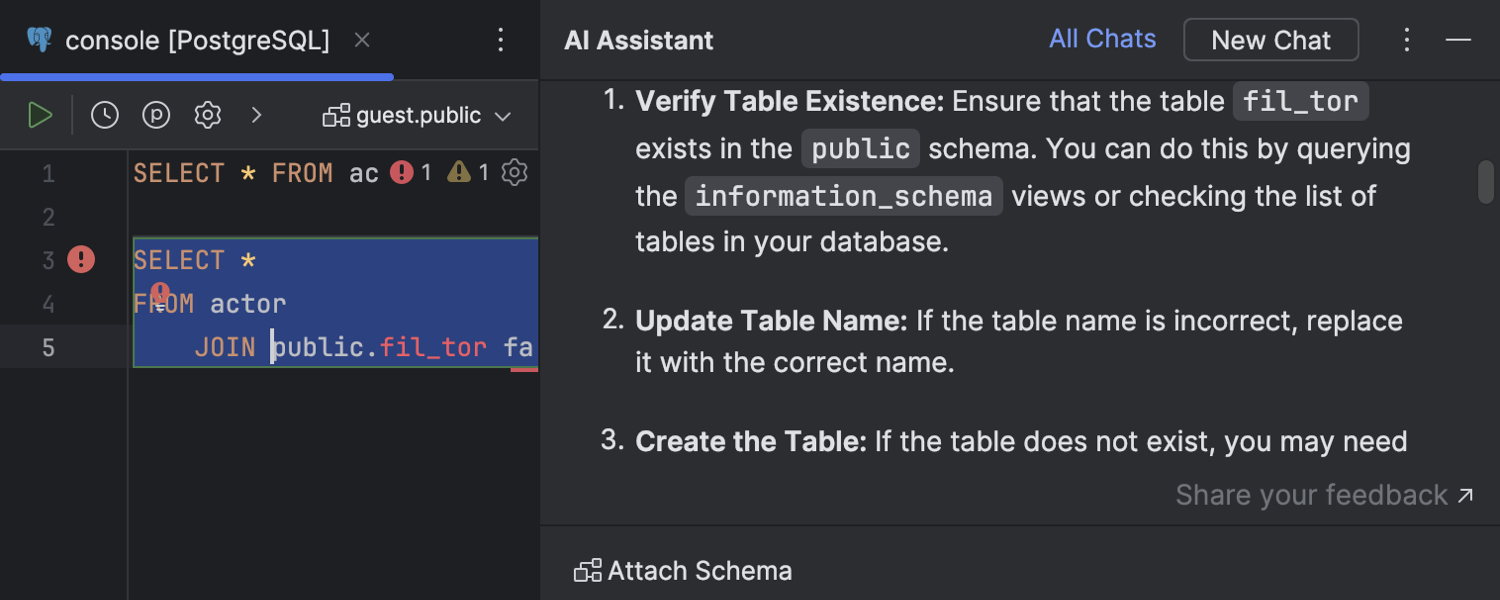This screenshot has height=600, width=1500.
Task: Expand the console toolbar chevron arrow
Action: point(257,114)
